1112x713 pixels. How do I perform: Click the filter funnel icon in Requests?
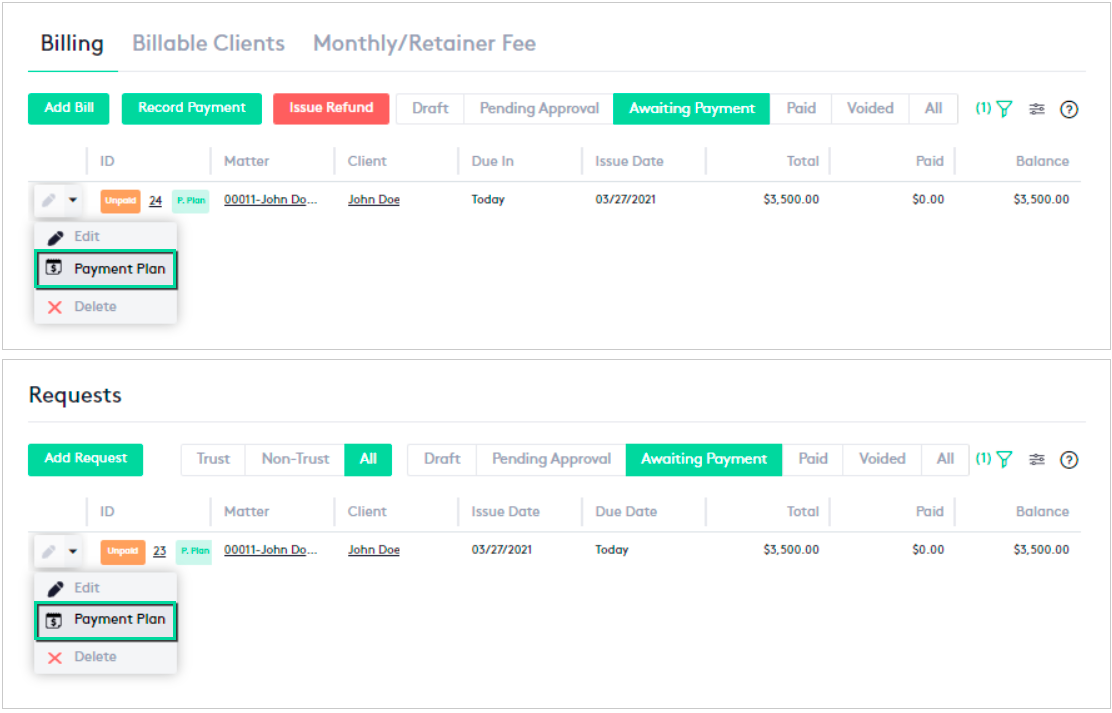click(x=1004, y=459)
